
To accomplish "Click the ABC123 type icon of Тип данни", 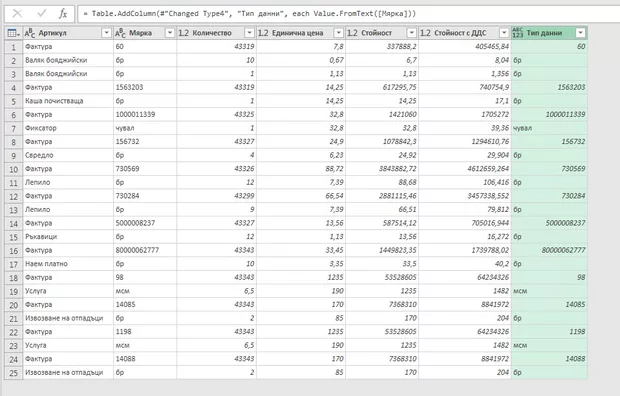I will point(517,33).
